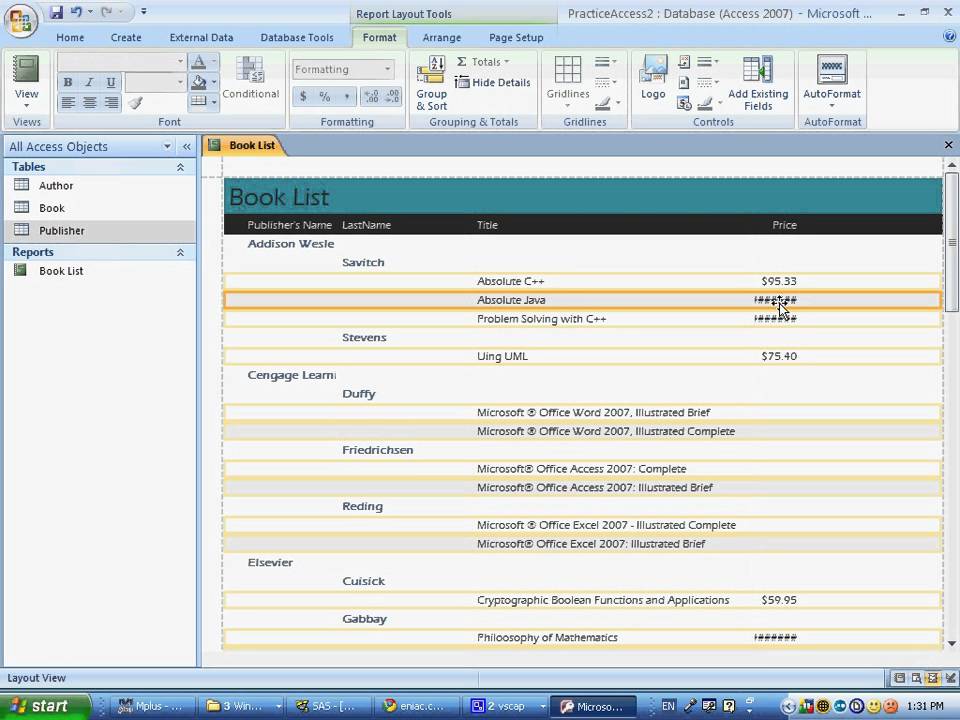Switch to Report View status icon
The width and height of the screenshot is (960, 720).
tap(899, 678)
